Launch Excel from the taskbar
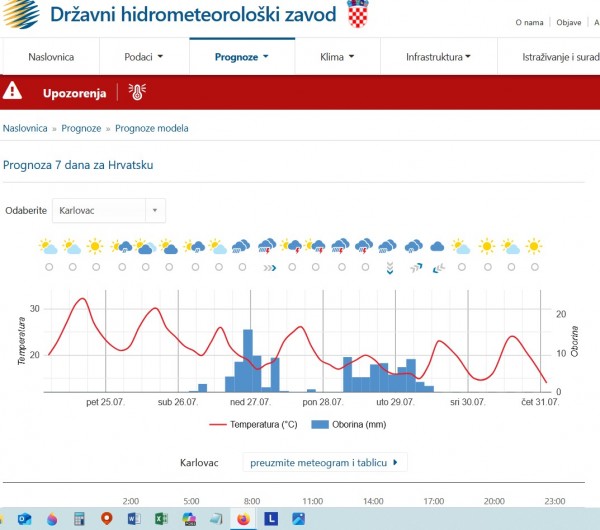 (161, 519)
